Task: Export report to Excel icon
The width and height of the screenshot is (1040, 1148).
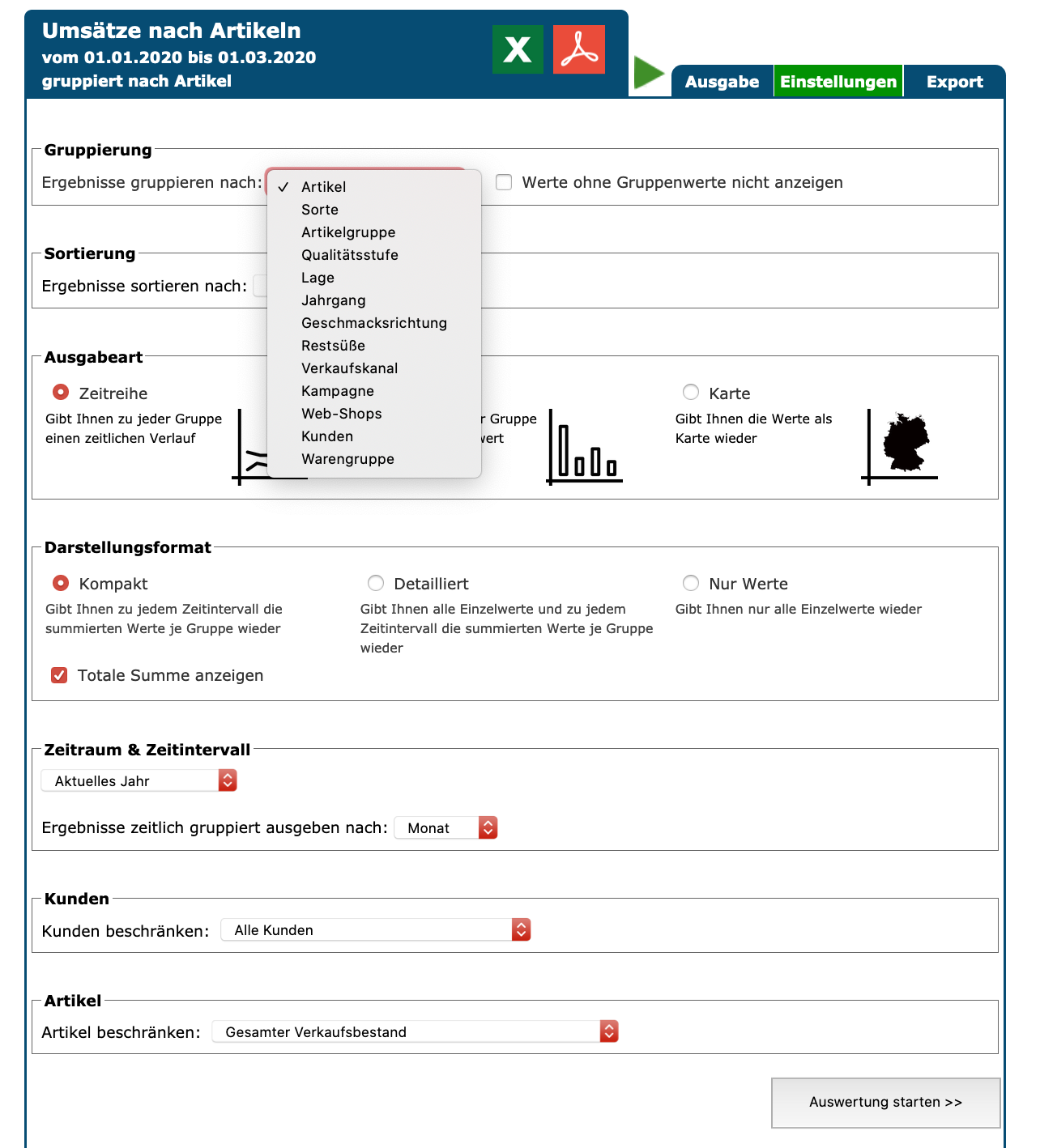Action: 518,49
